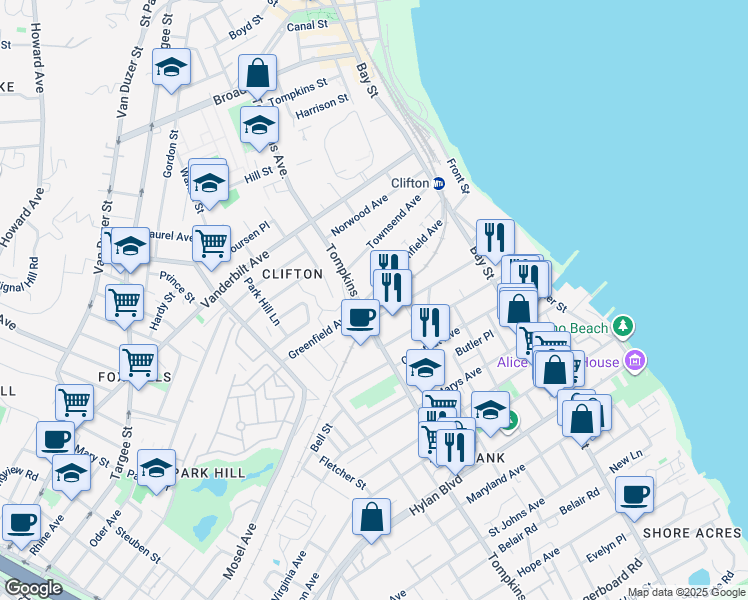Select the cafe marker near Shore Acres
The image size is (748, 600).
coord(634,495)
